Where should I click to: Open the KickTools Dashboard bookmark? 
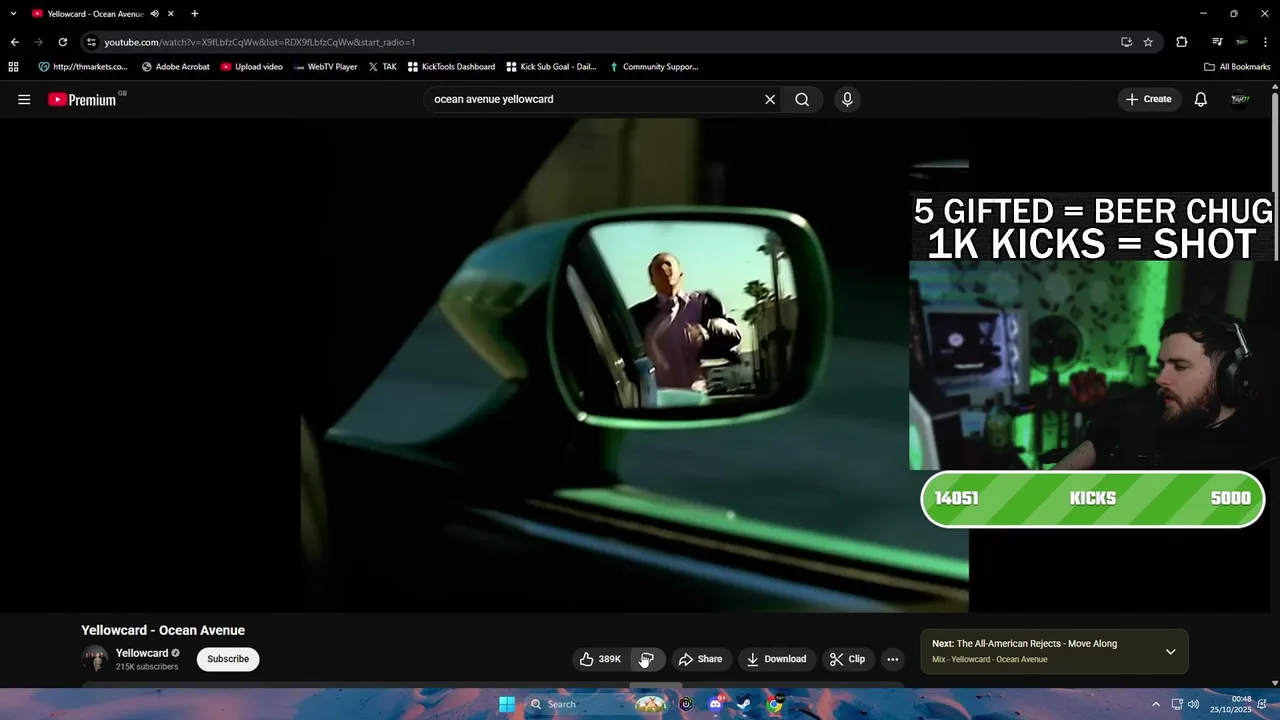pos(451,67)
